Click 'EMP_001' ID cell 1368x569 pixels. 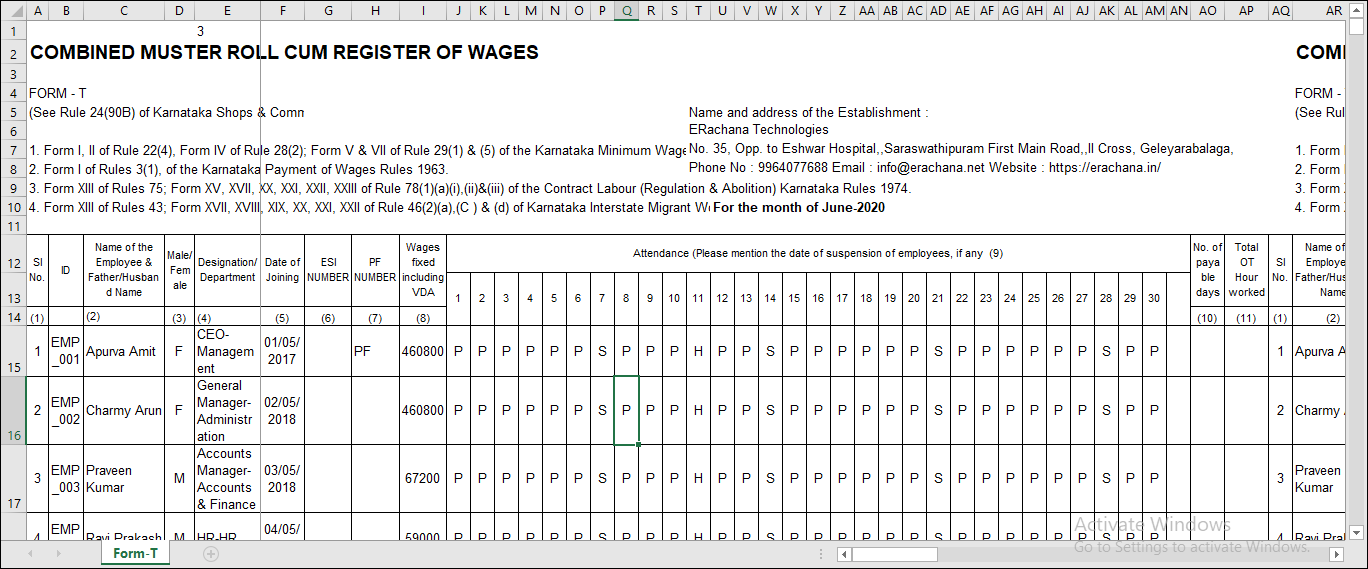coord(66,351)
